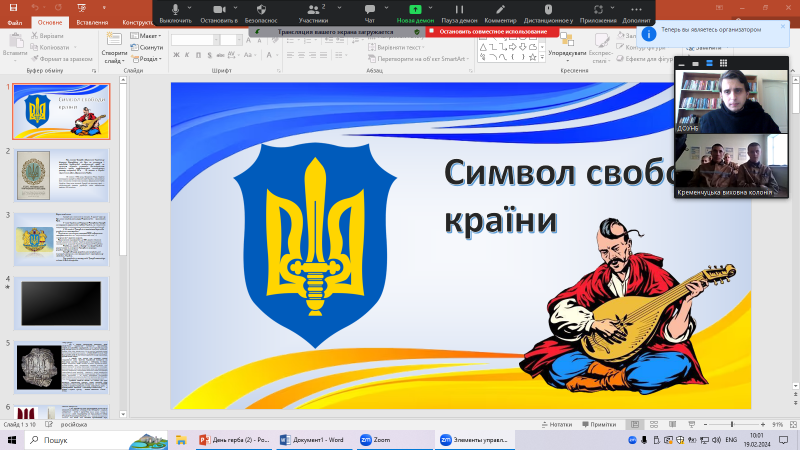The image size is (800, 450).
Task: Expand Zoom participants options arrow
Action: coord(339,8)
